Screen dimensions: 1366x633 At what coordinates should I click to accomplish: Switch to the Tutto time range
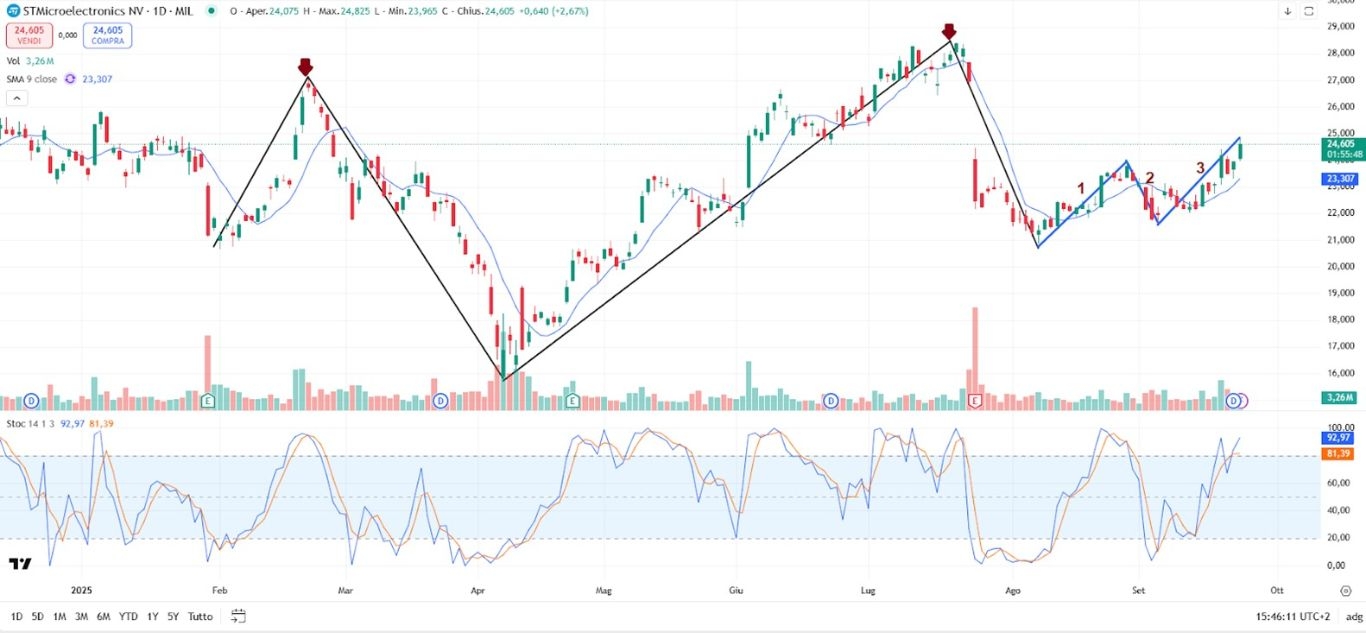tap(200, 616)
